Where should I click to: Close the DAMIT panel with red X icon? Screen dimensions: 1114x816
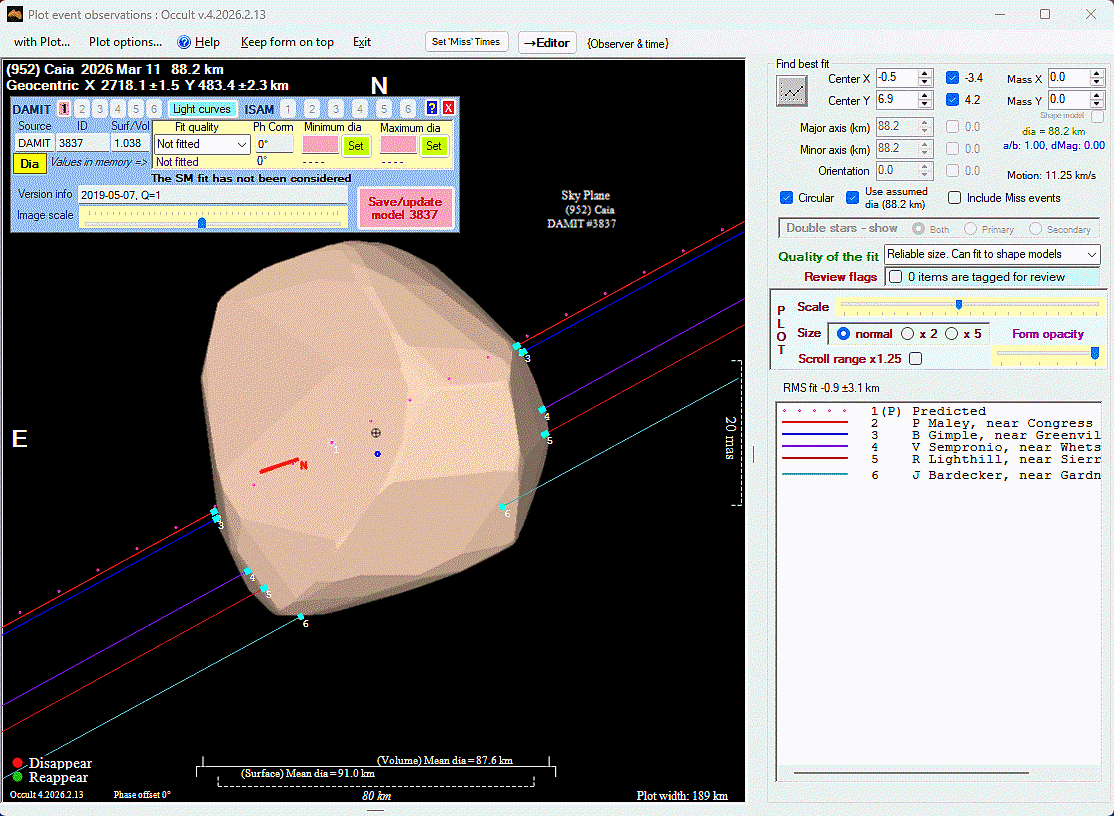point(448,109)
